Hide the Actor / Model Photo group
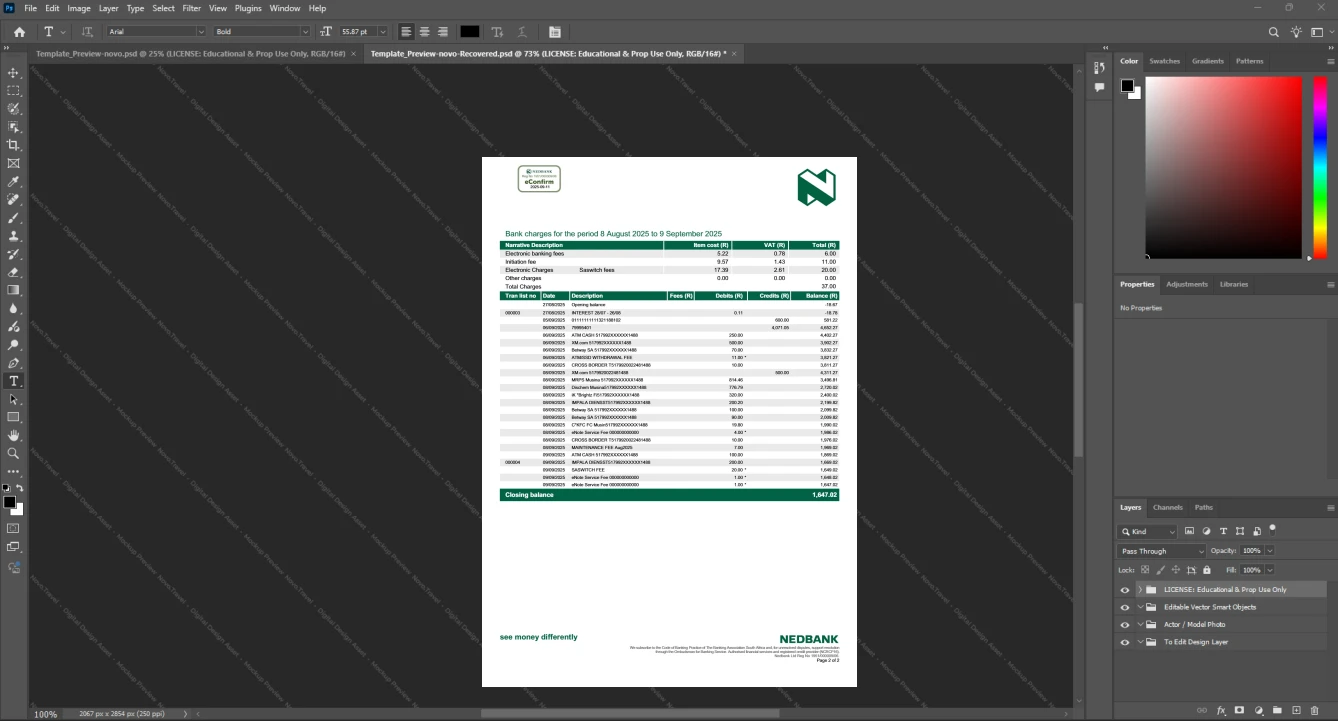The width and height of the screenshot is (1338, 721). point(1125,624)
